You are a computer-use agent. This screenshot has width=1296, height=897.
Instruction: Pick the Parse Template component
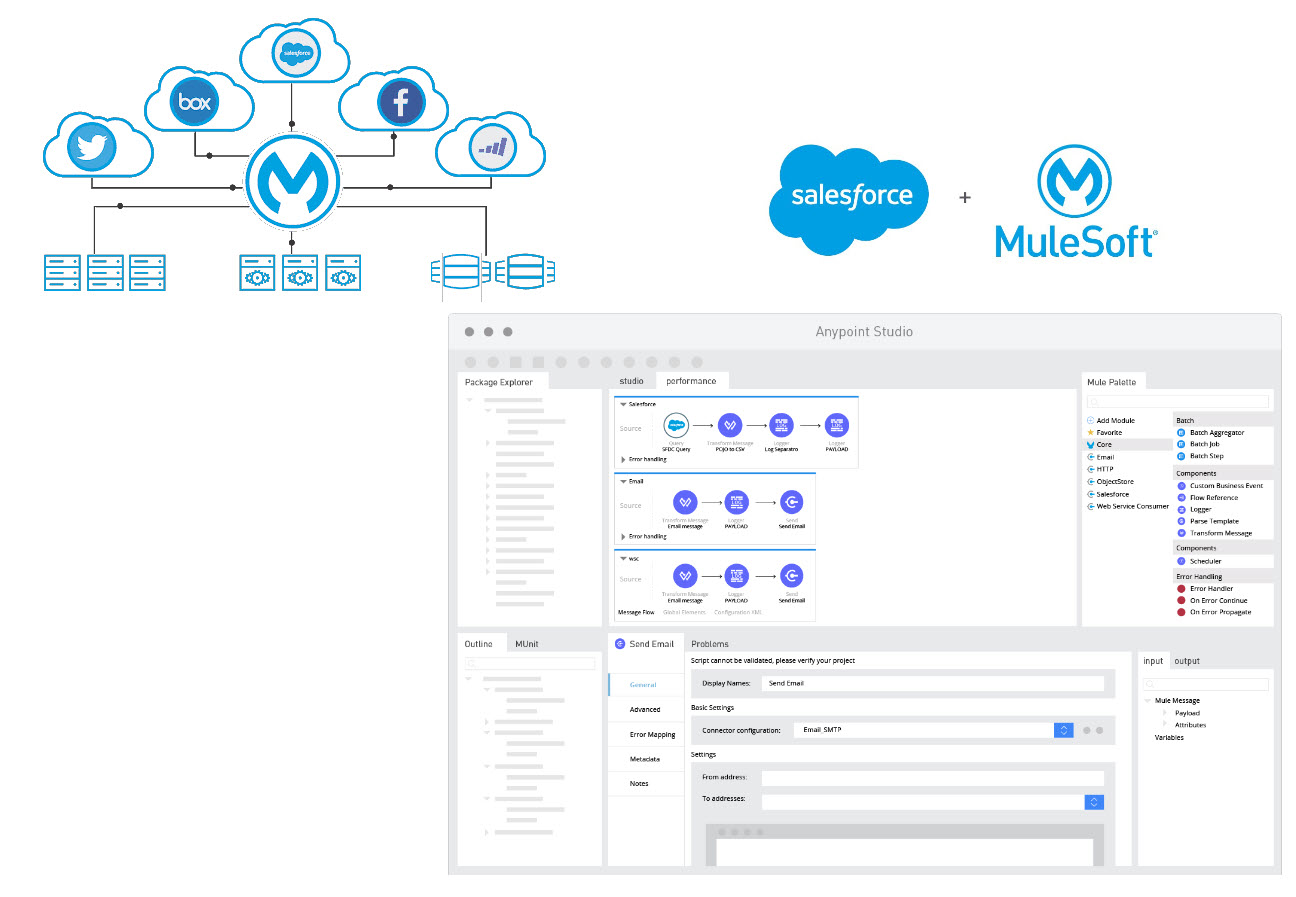pyautogui.click(x=1208, y=521)
